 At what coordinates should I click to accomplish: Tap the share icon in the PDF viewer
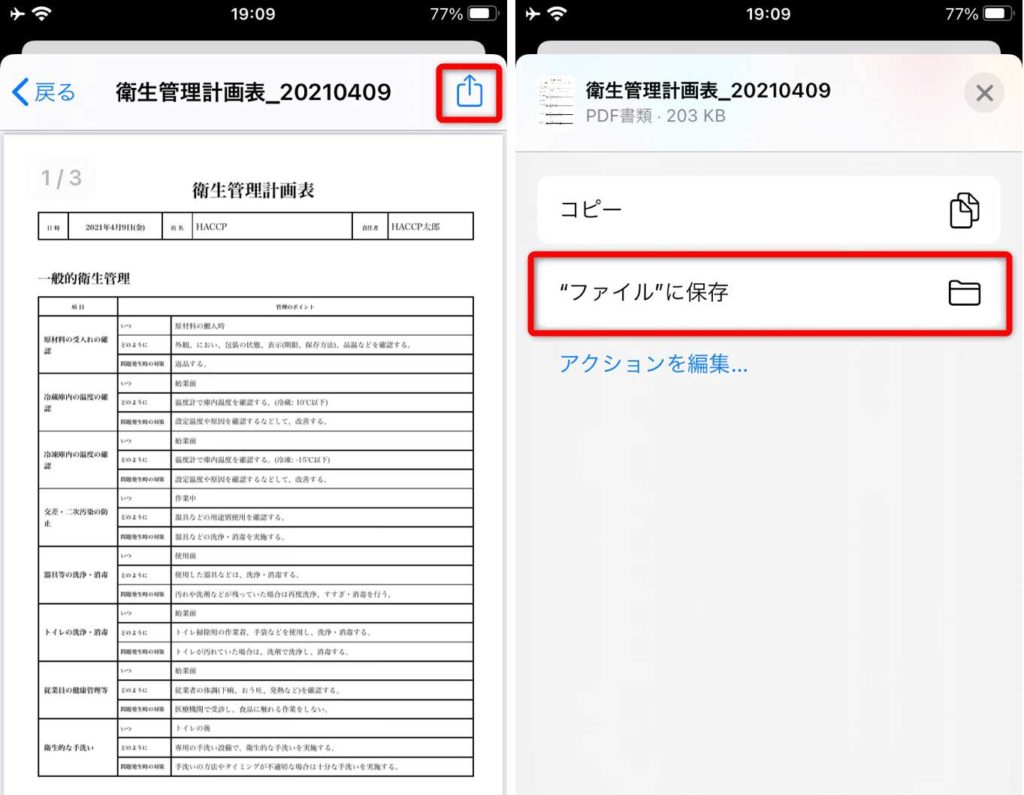pos(469,92)
